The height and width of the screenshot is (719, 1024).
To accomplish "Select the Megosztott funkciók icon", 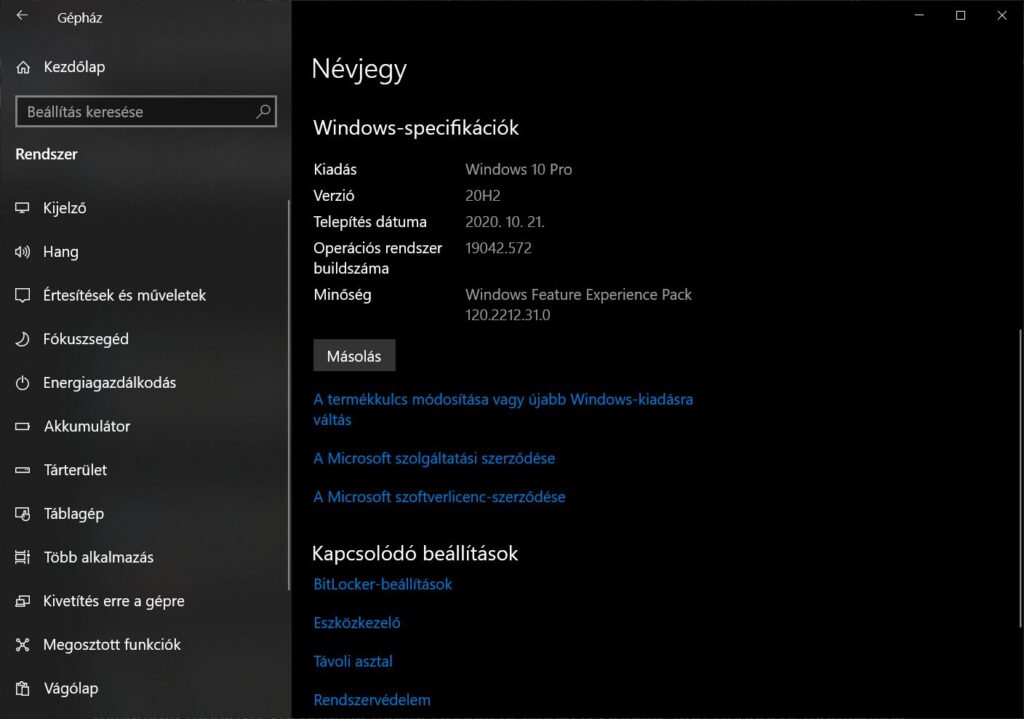I will [22, 645].
